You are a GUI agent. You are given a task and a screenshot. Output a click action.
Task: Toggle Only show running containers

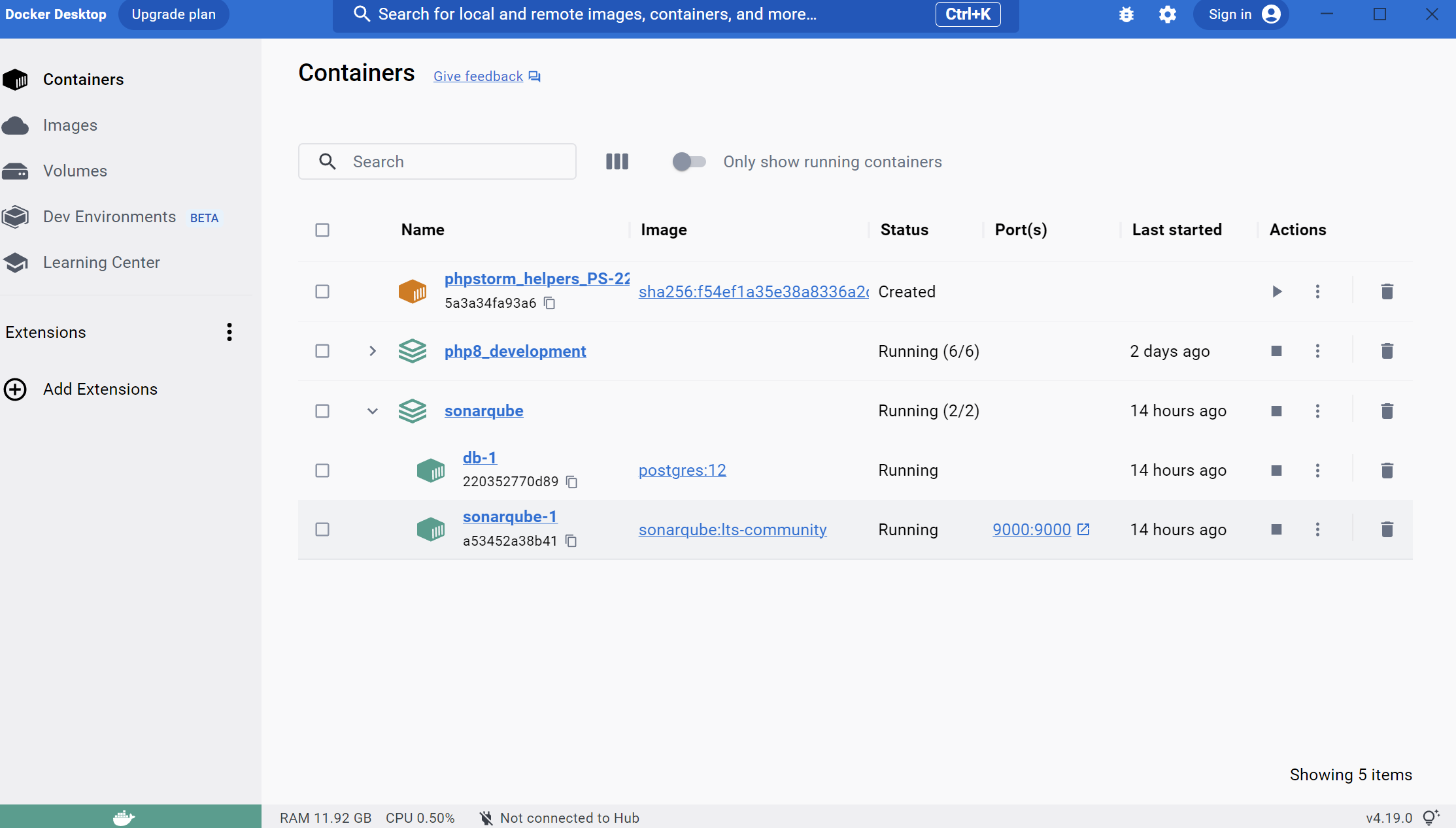pos(689,161)
